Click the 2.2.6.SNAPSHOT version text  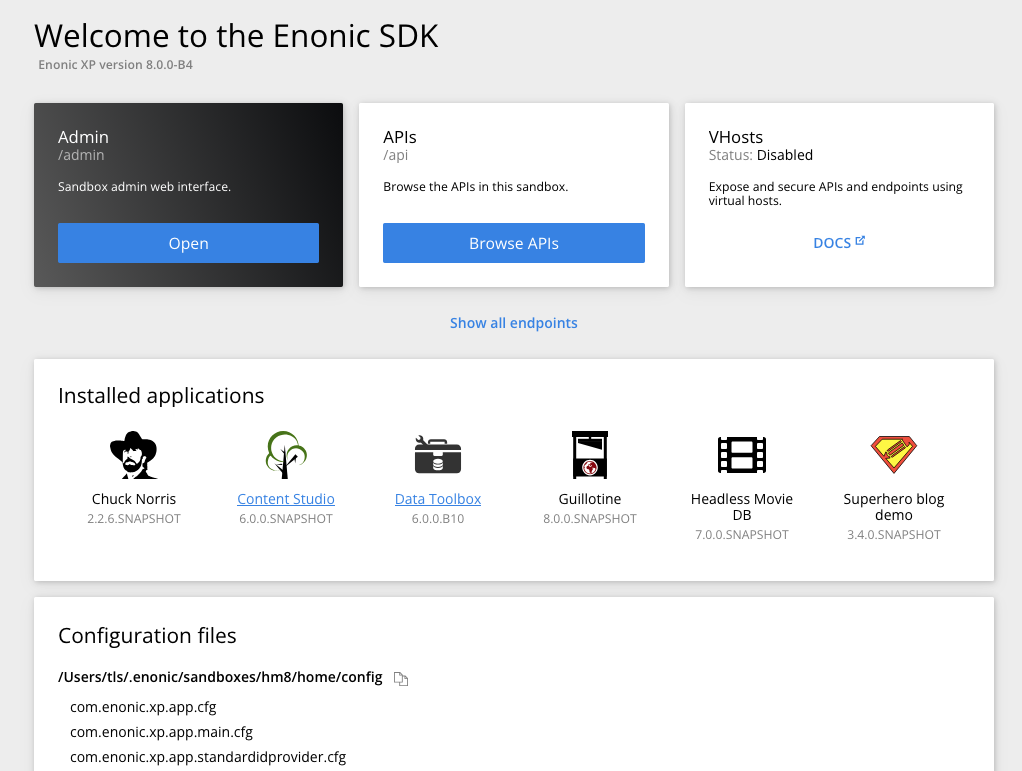click(134, 519)
